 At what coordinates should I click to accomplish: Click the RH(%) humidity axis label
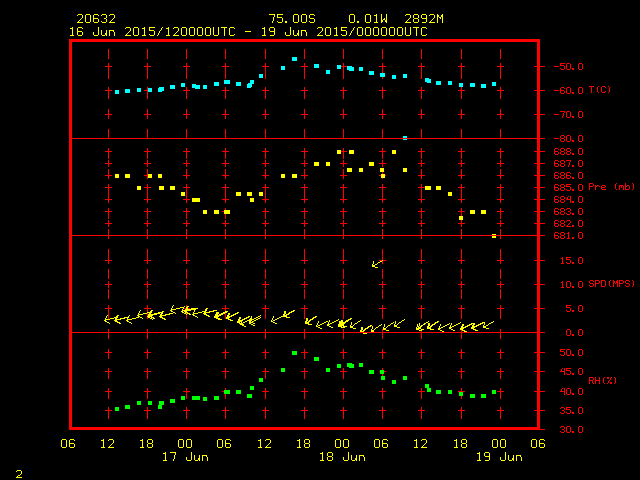click(x=602, y=380)
